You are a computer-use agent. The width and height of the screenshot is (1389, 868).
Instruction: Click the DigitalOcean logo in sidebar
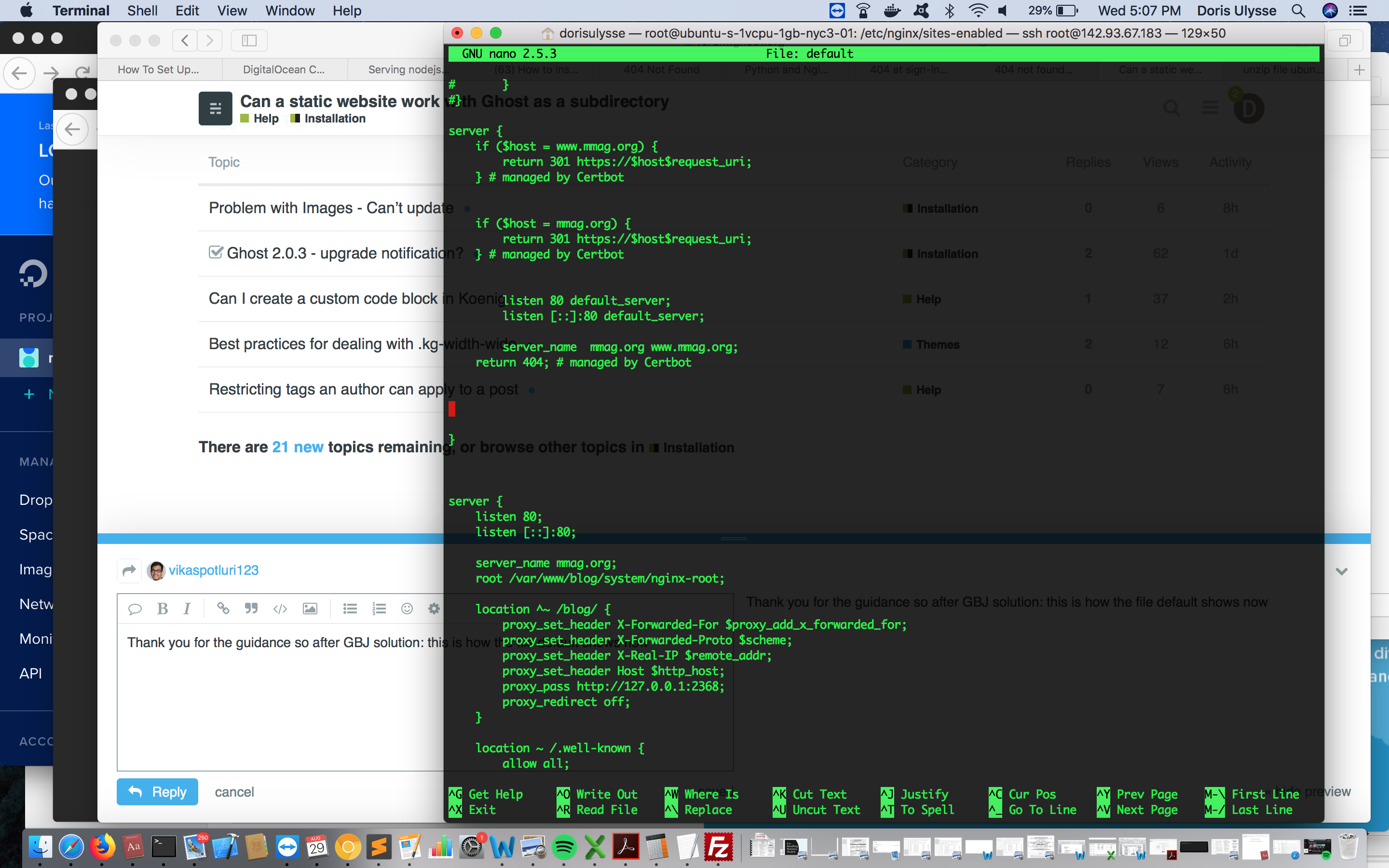33,274
